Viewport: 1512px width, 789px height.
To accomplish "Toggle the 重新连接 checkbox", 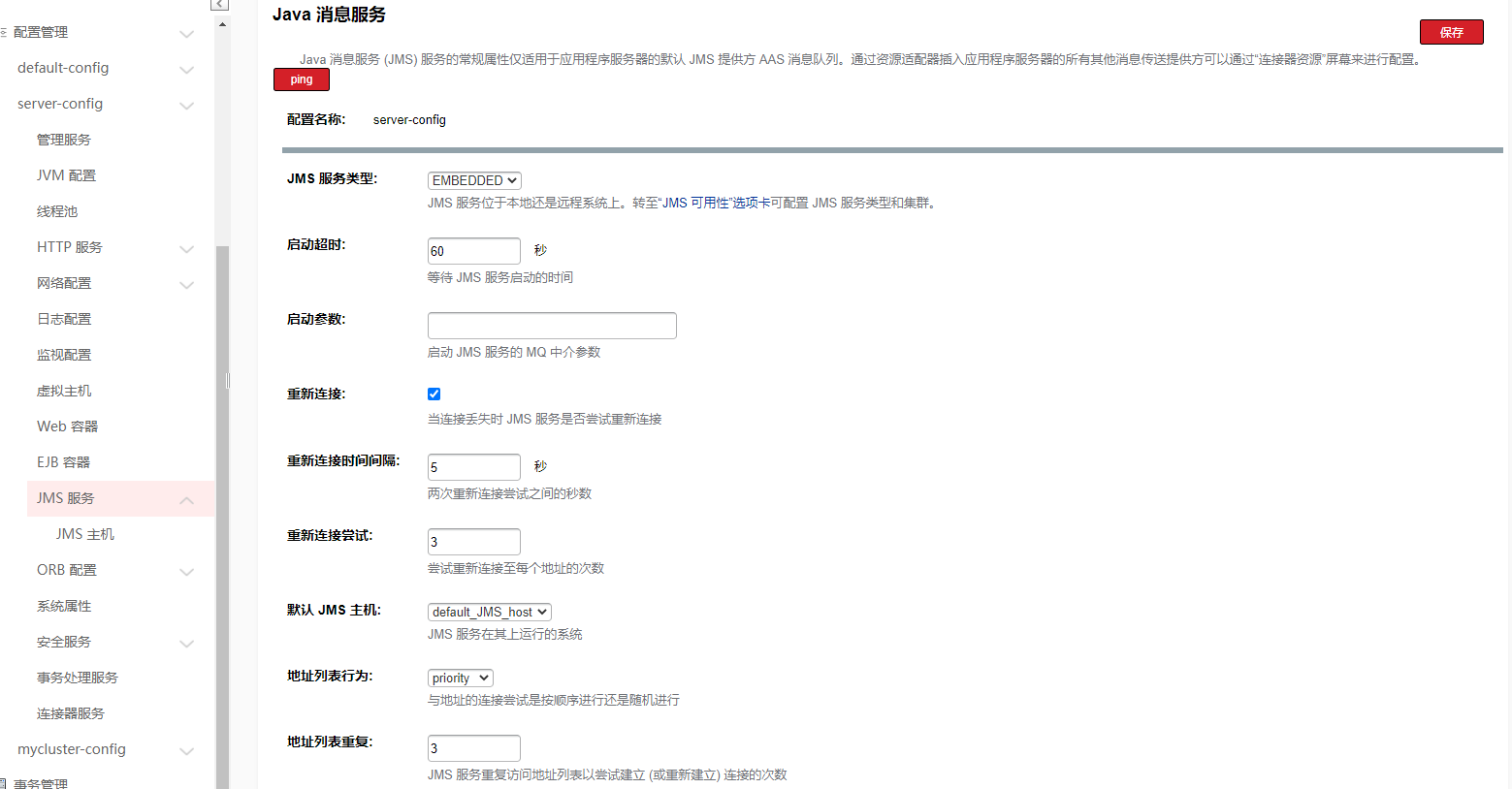I will 434,394.
